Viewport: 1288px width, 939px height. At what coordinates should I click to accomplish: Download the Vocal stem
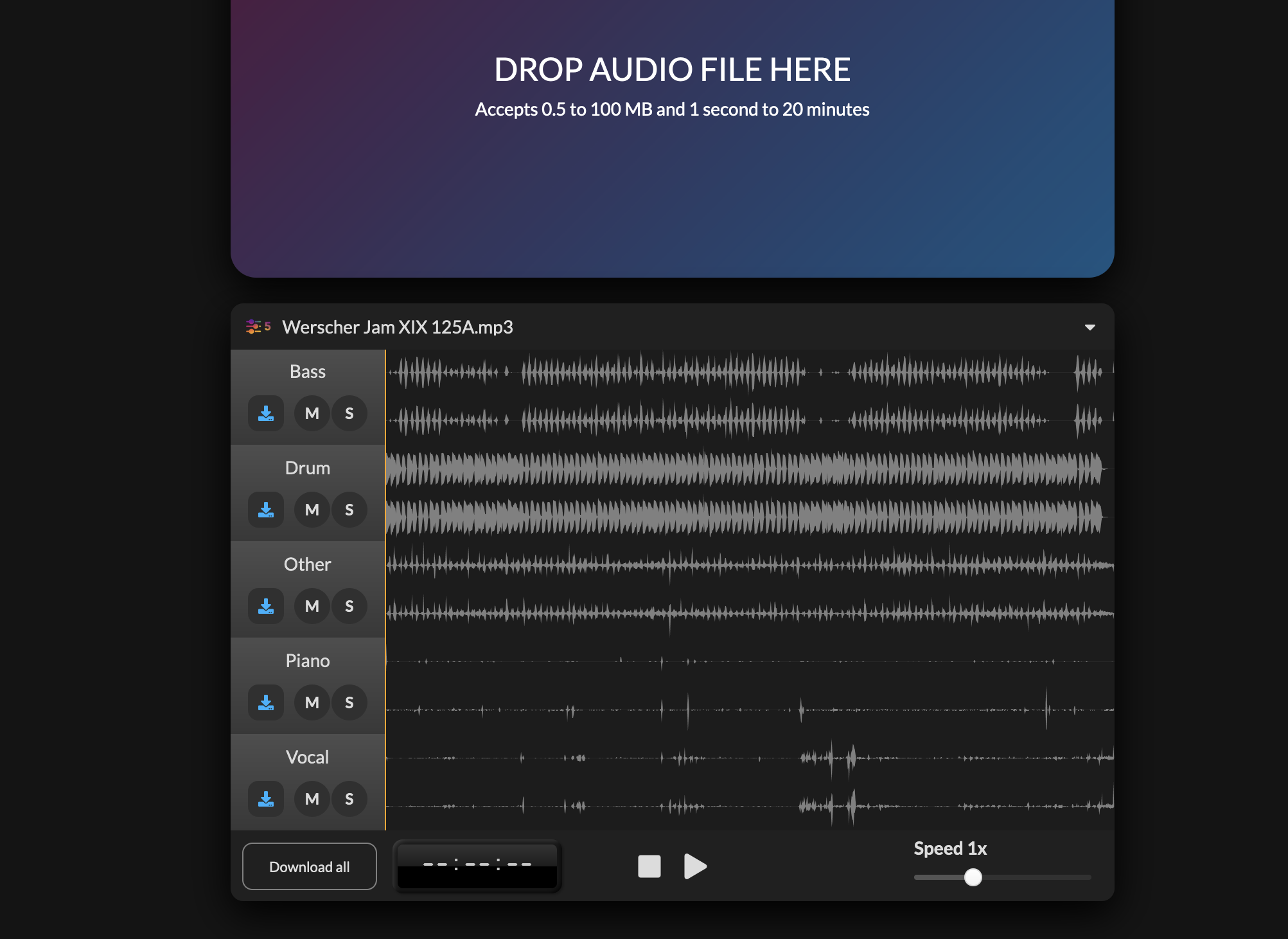pos(266,799)
